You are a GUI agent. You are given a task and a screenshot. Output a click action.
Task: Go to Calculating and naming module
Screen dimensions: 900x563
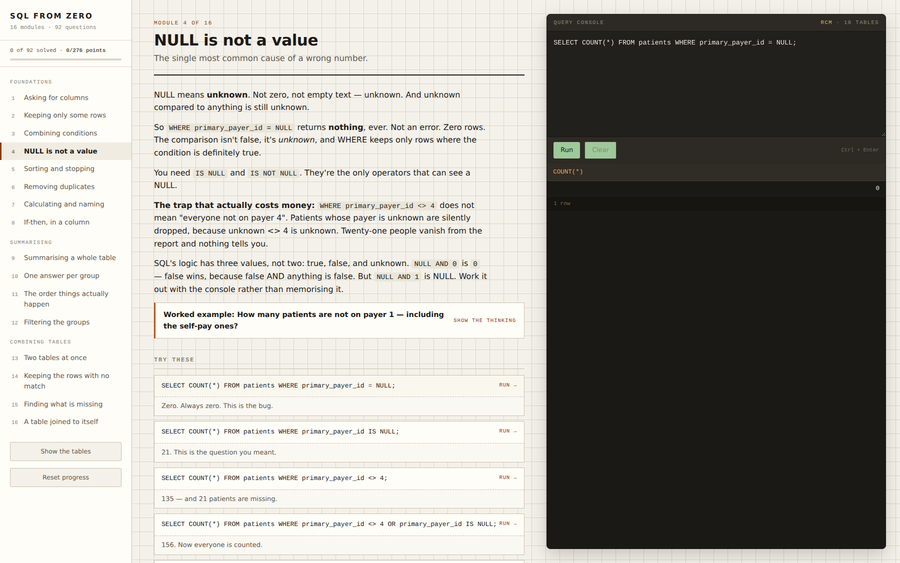[x=65, y=204]
